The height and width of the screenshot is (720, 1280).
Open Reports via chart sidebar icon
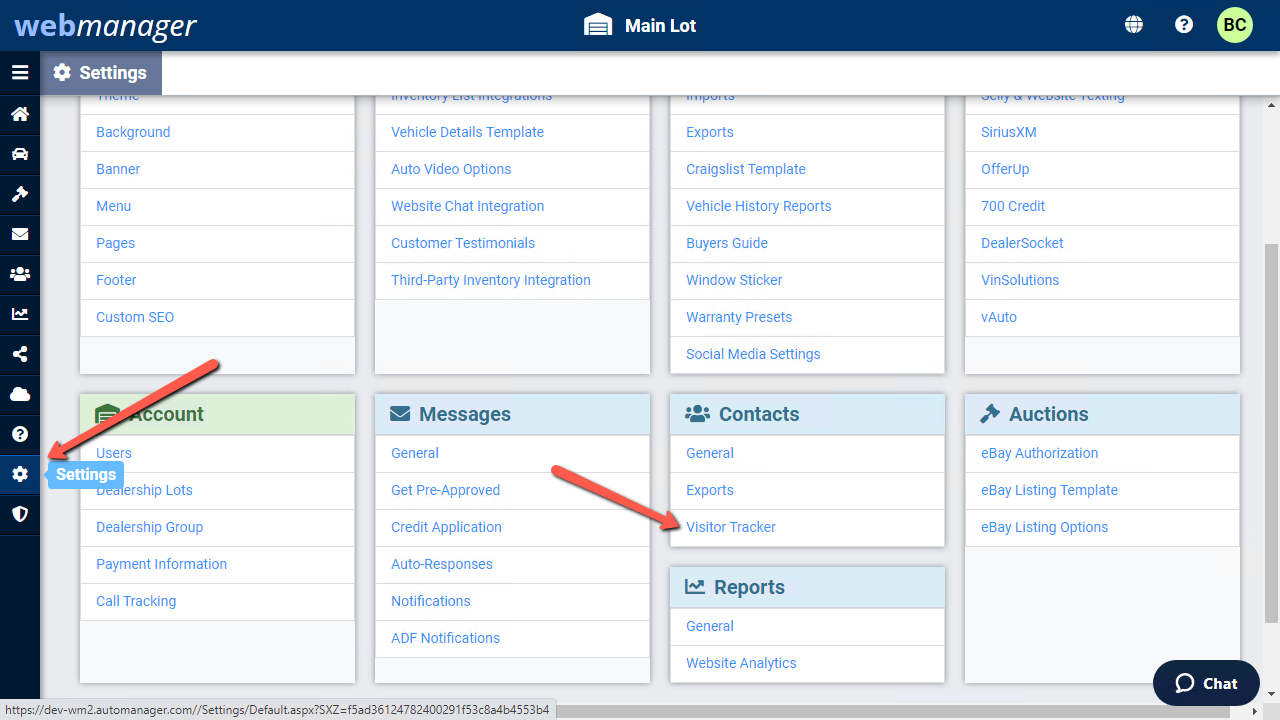tap(20, 314)
